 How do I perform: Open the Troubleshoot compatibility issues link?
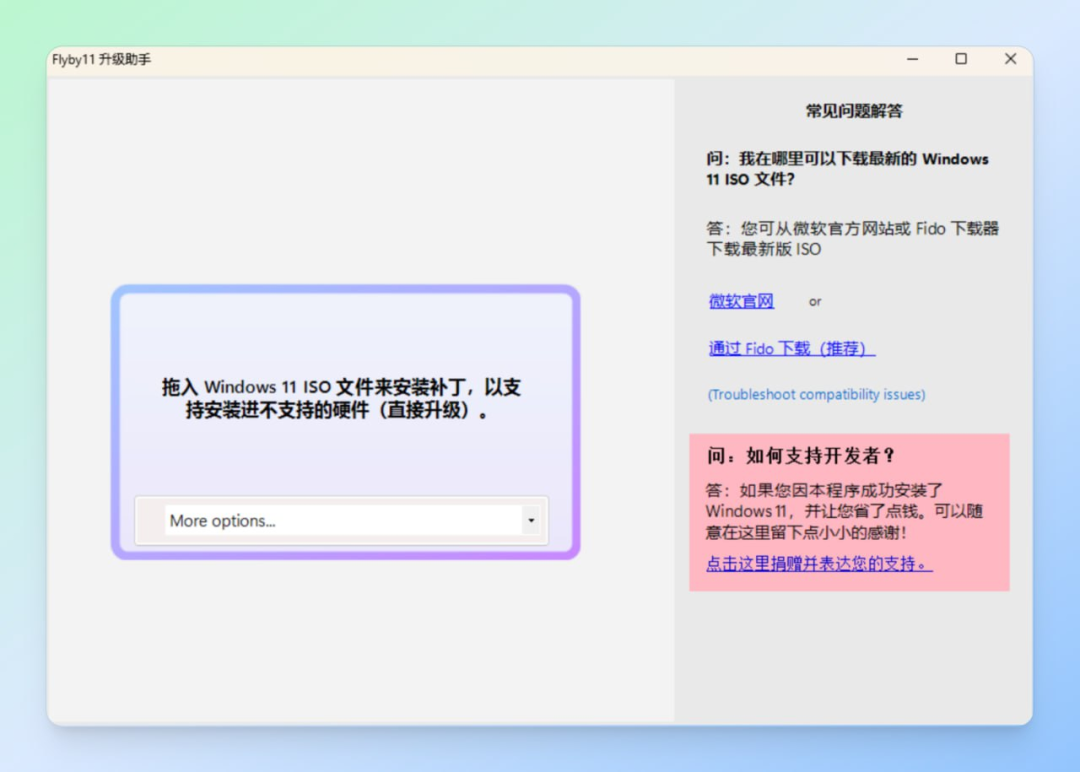point(816,394)
